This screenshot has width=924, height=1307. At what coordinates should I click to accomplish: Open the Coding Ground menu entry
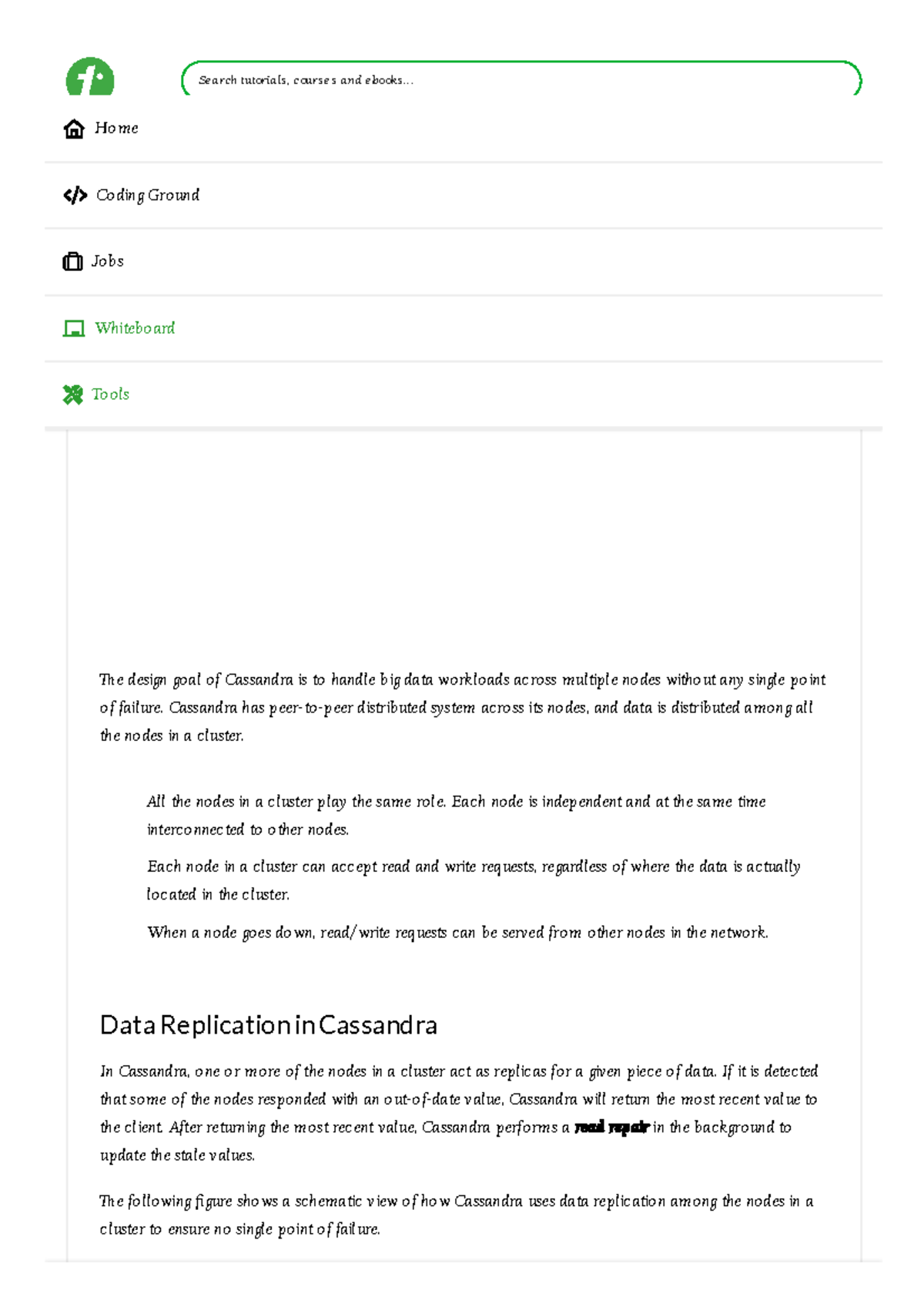click(148, 195)
